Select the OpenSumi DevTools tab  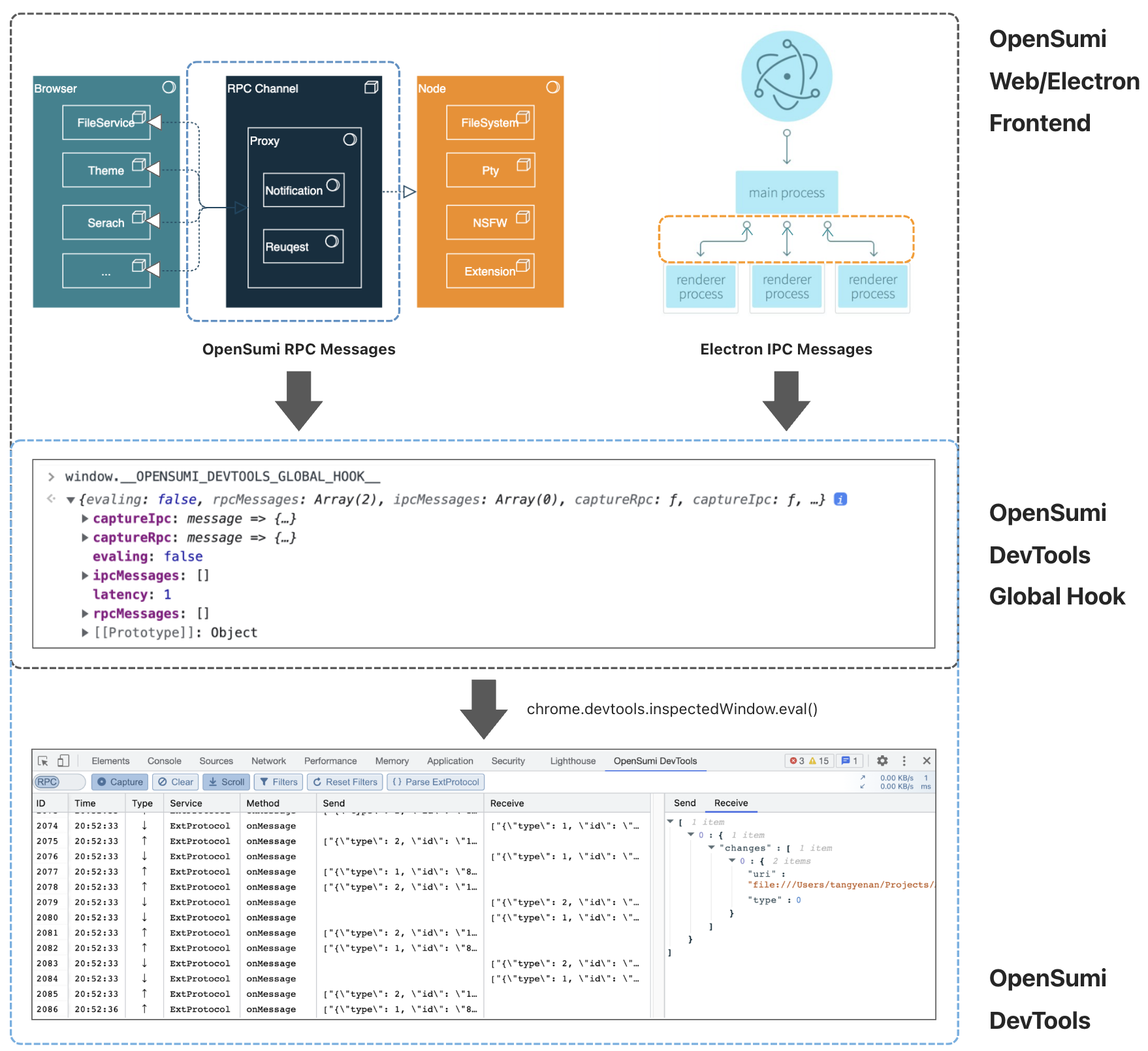pos(655,761)
